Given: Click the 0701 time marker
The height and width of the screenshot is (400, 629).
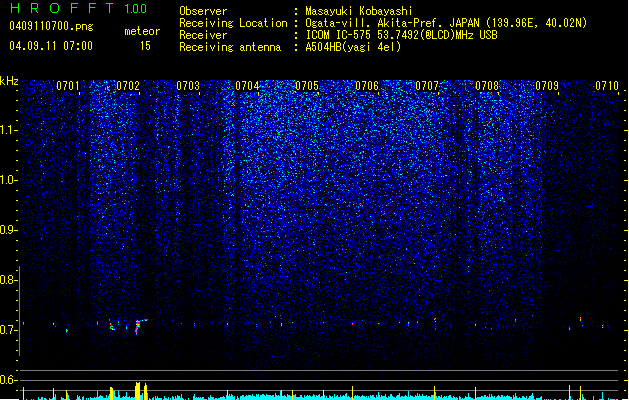Looking at the screenshot, I should [x=67, y=86].
